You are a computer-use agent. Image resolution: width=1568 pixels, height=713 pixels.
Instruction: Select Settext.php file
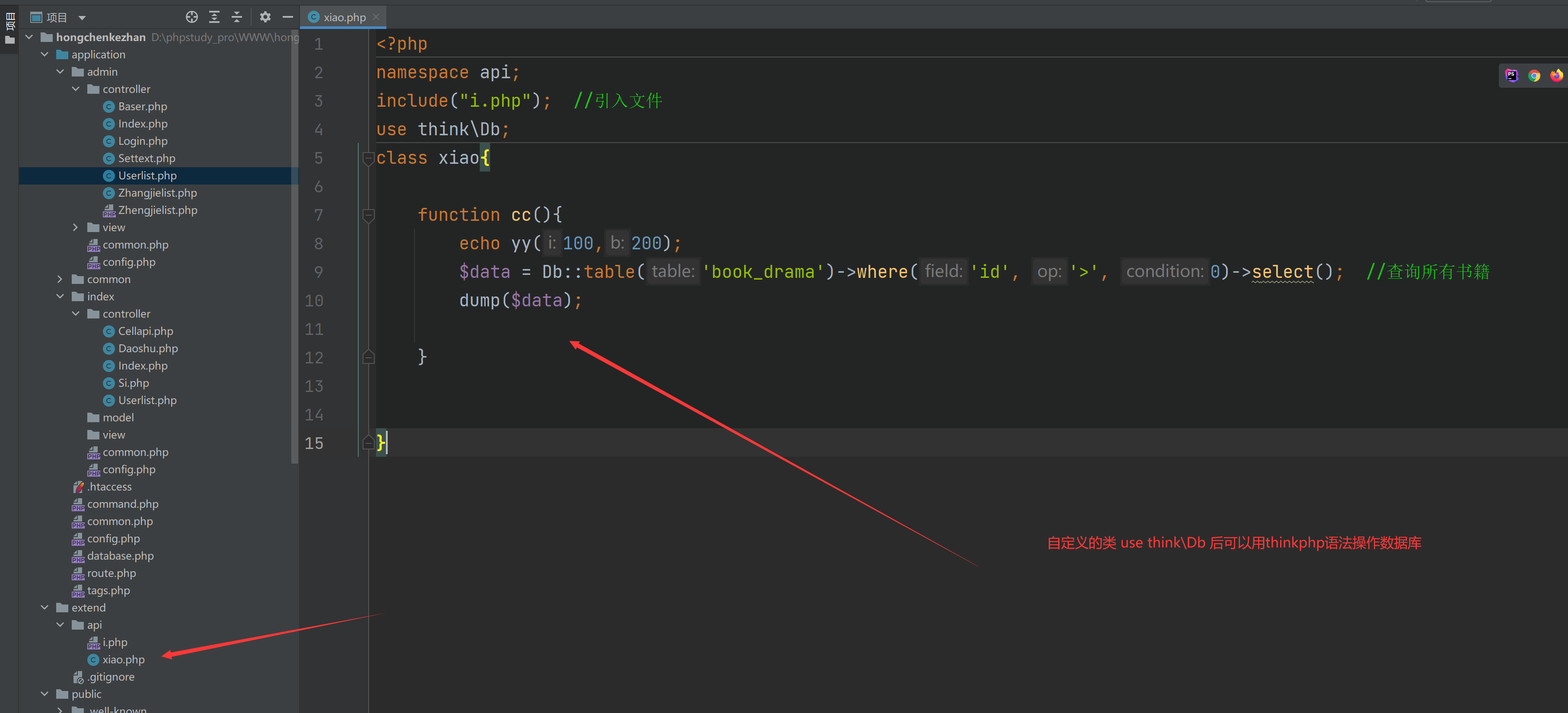147,158
